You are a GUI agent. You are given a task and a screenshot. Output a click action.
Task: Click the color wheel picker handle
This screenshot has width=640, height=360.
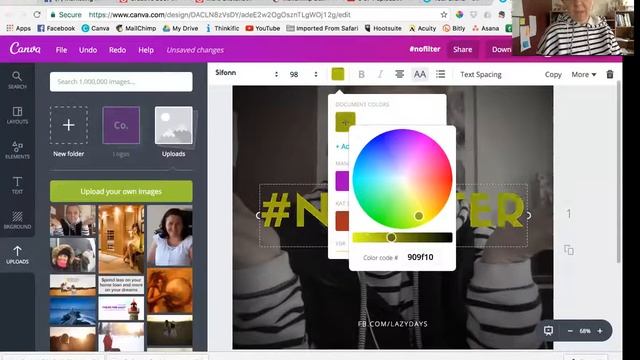pyautogui.click(x=419, y=216)
